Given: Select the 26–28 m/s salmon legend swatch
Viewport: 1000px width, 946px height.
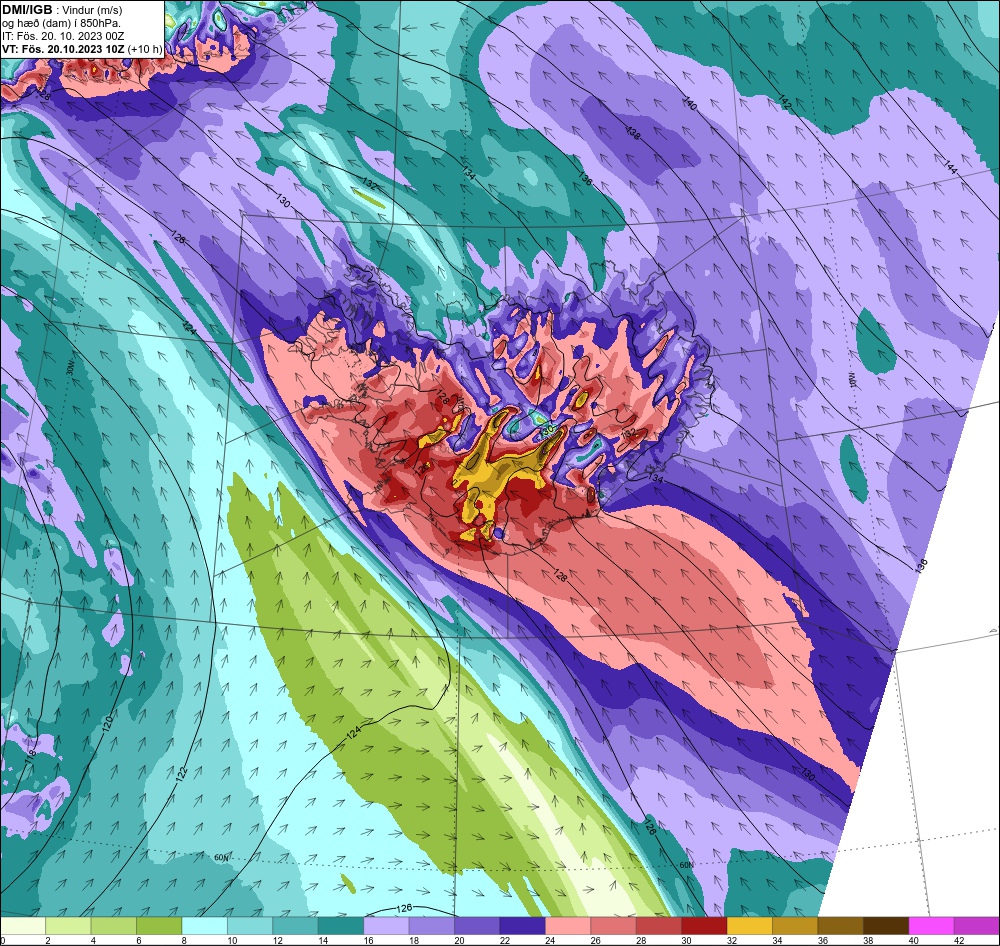Looking at the screenshot, I should click(614, 926).
